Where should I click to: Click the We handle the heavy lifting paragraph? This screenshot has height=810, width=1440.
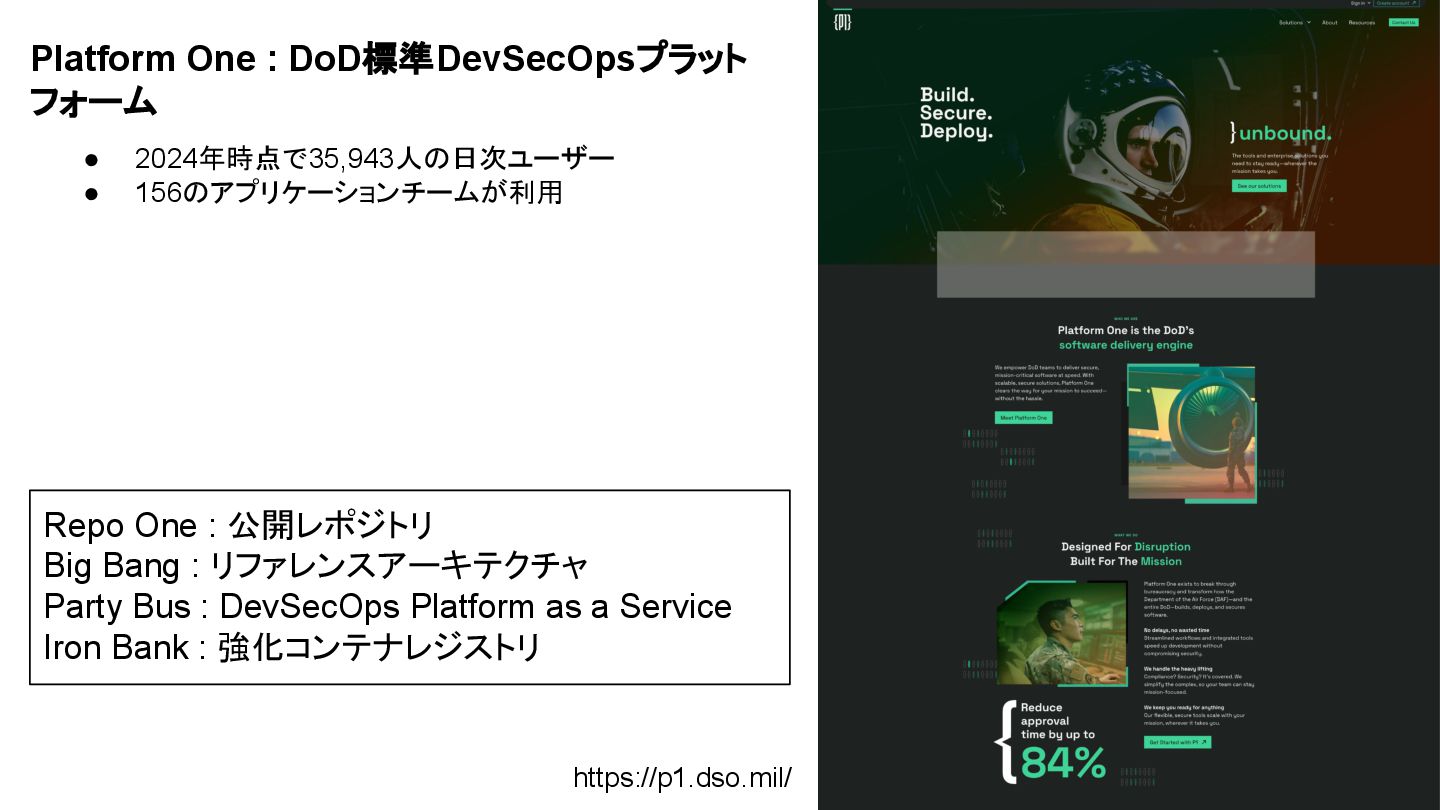point(1198,680)
